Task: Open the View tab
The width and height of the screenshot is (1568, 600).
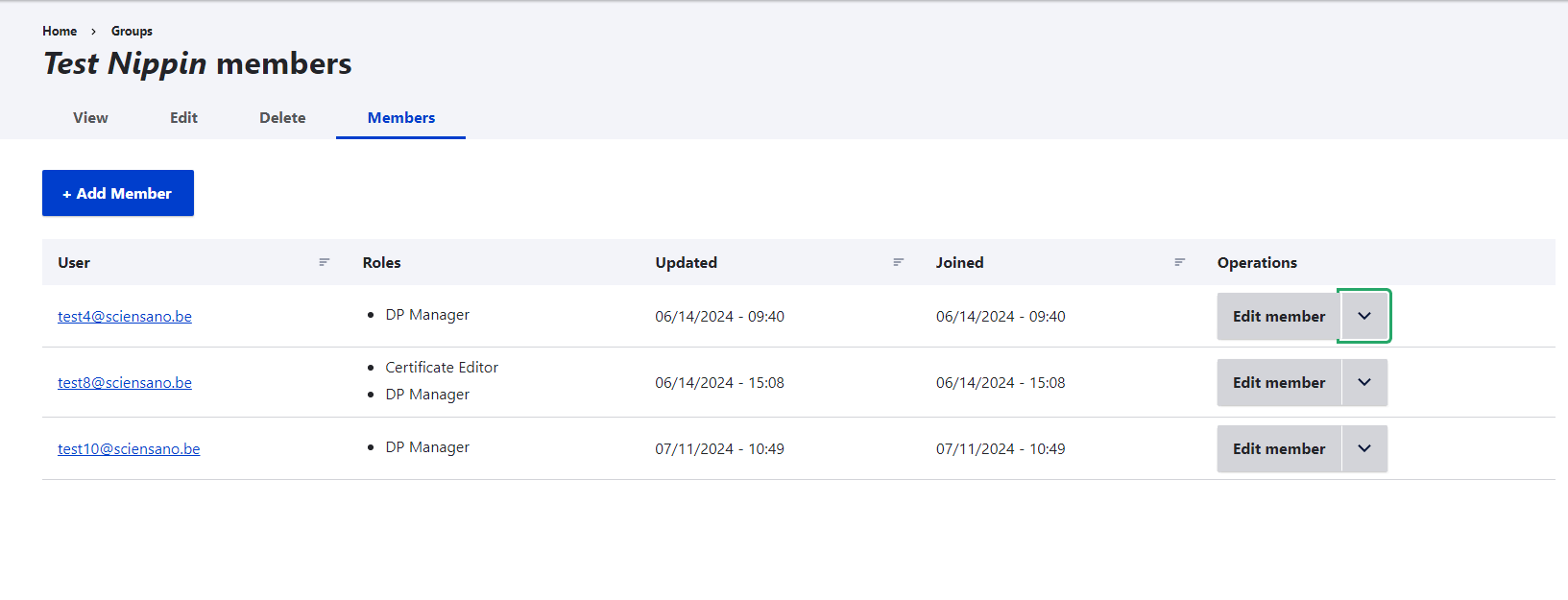Action: 90,118
